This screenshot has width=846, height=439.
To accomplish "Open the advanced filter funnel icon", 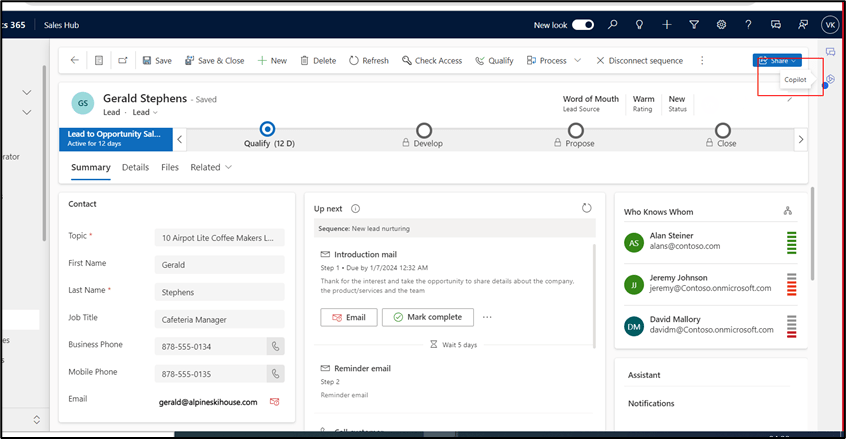I will click(722, 25).
